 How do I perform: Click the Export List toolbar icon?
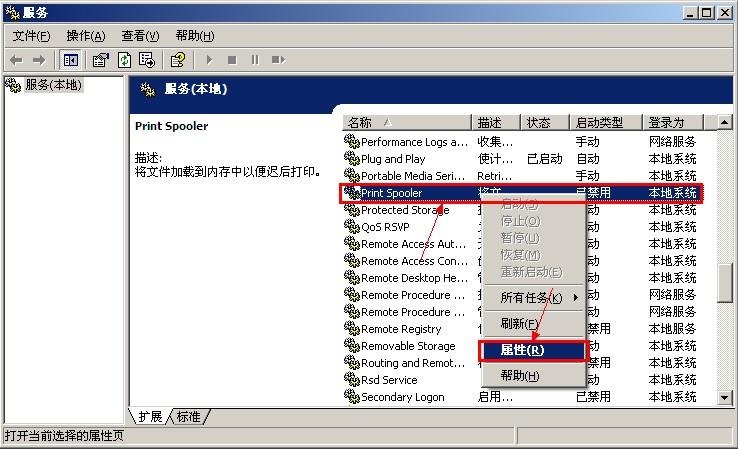(x=147, y=60)
